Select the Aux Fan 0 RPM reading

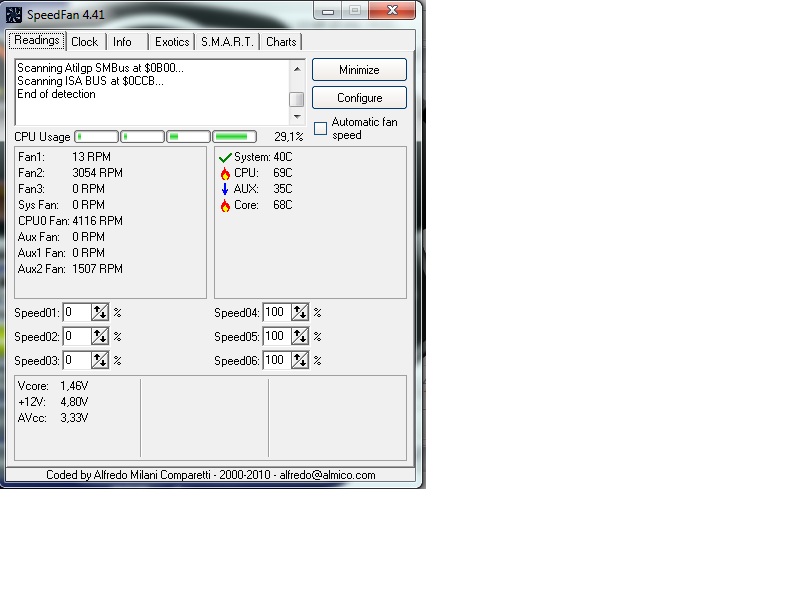(61, 237)
